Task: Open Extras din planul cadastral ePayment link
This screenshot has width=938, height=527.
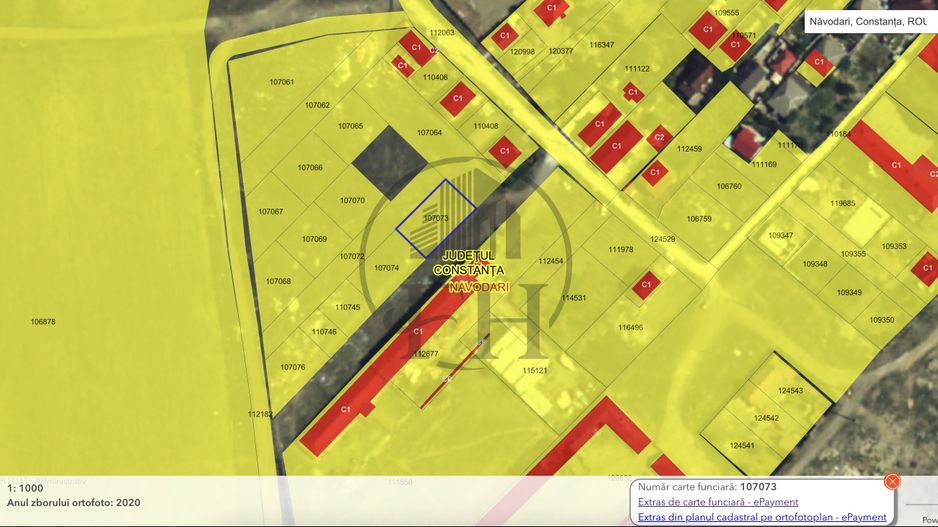Action: [762, 517]
